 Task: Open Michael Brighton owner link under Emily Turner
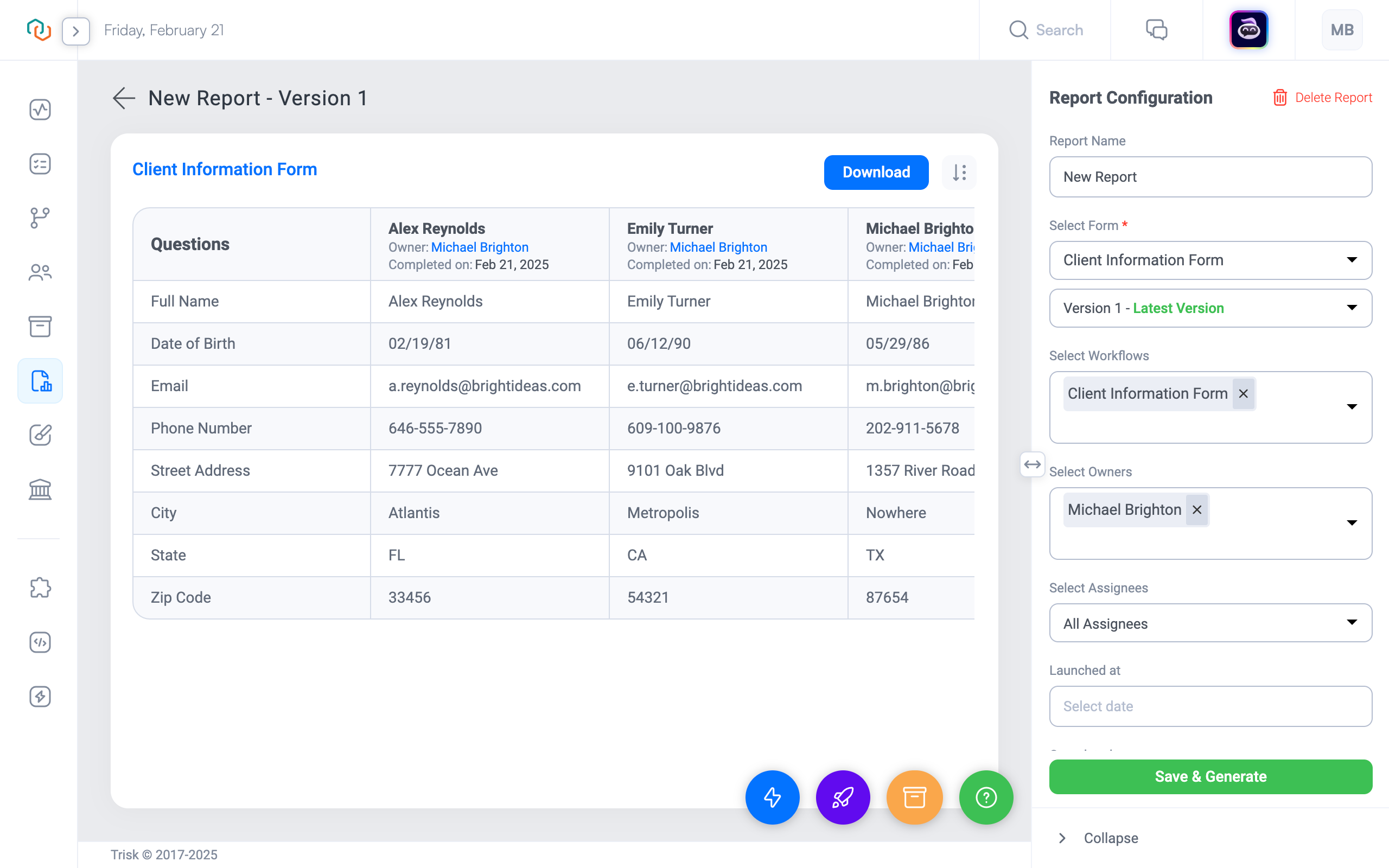pyautogui.click(x=718, y=247)
